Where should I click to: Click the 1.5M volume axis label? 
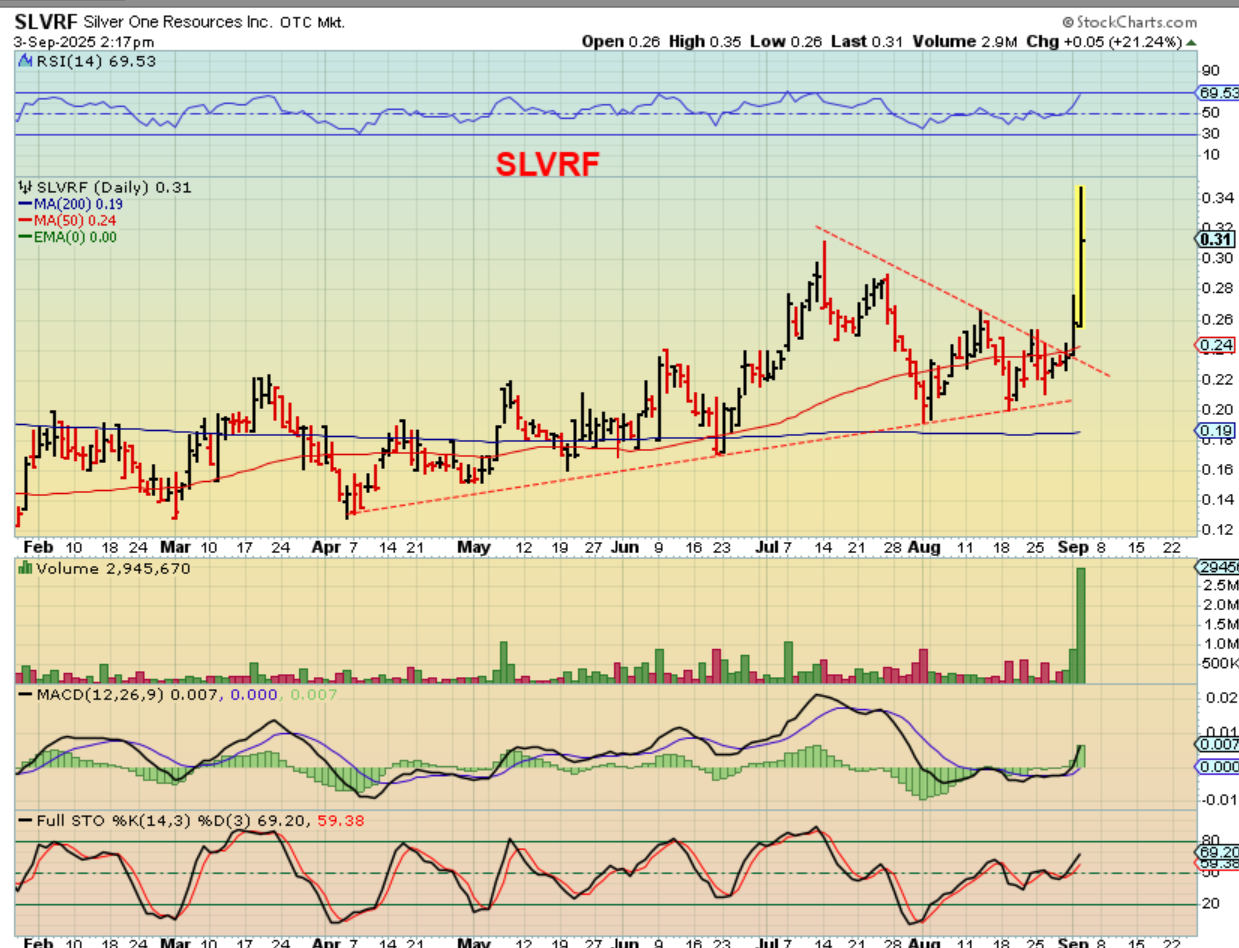click(x=1219, y=624)
